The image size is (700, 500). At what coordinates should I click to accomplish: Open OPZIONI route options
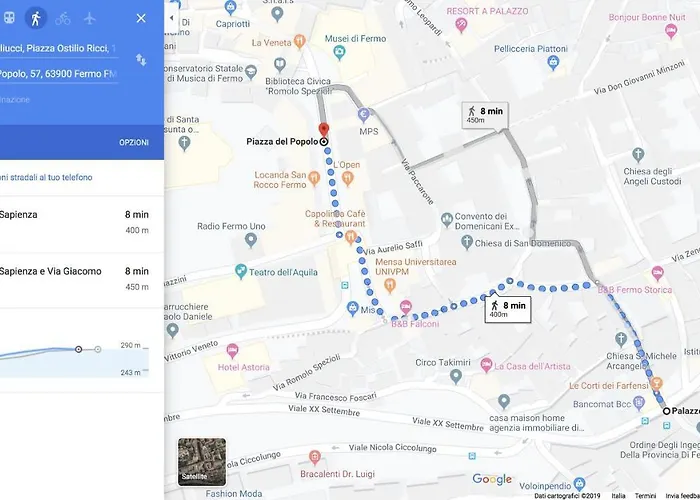pos(133,142)
